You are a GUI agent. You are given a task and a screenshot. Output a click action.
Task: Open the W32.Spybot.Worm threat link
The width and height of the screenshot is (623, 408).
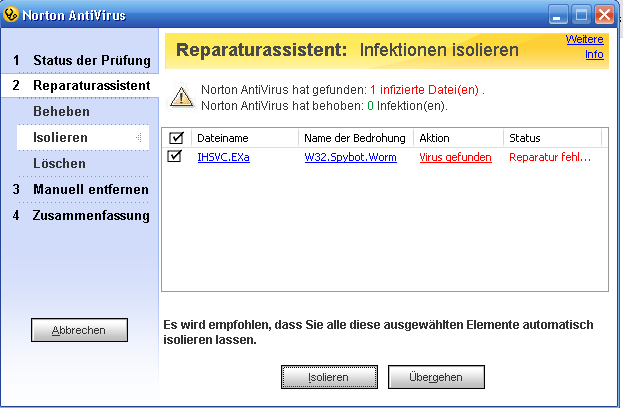pos(350,157)
